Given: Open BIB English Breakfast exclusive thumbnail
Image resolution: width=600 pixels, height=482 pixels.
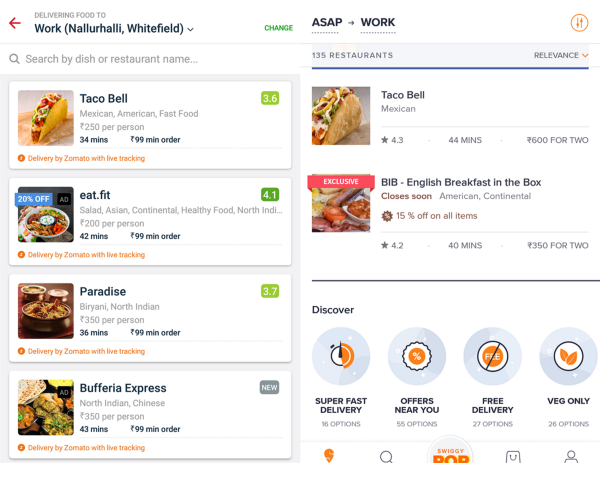Looking at the screenshot, I should click(341, 204).
